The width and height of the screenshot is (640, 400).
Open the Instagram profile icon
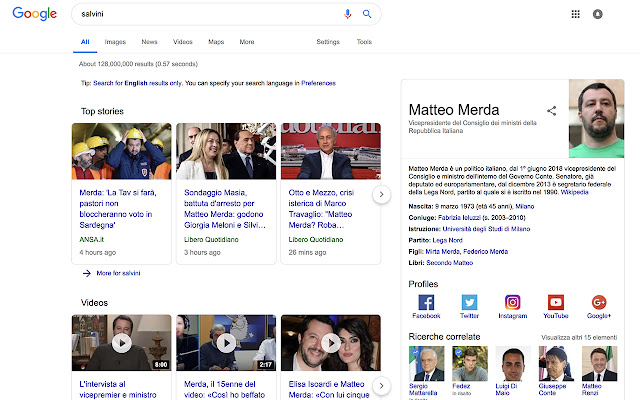(x=513, y=302)
